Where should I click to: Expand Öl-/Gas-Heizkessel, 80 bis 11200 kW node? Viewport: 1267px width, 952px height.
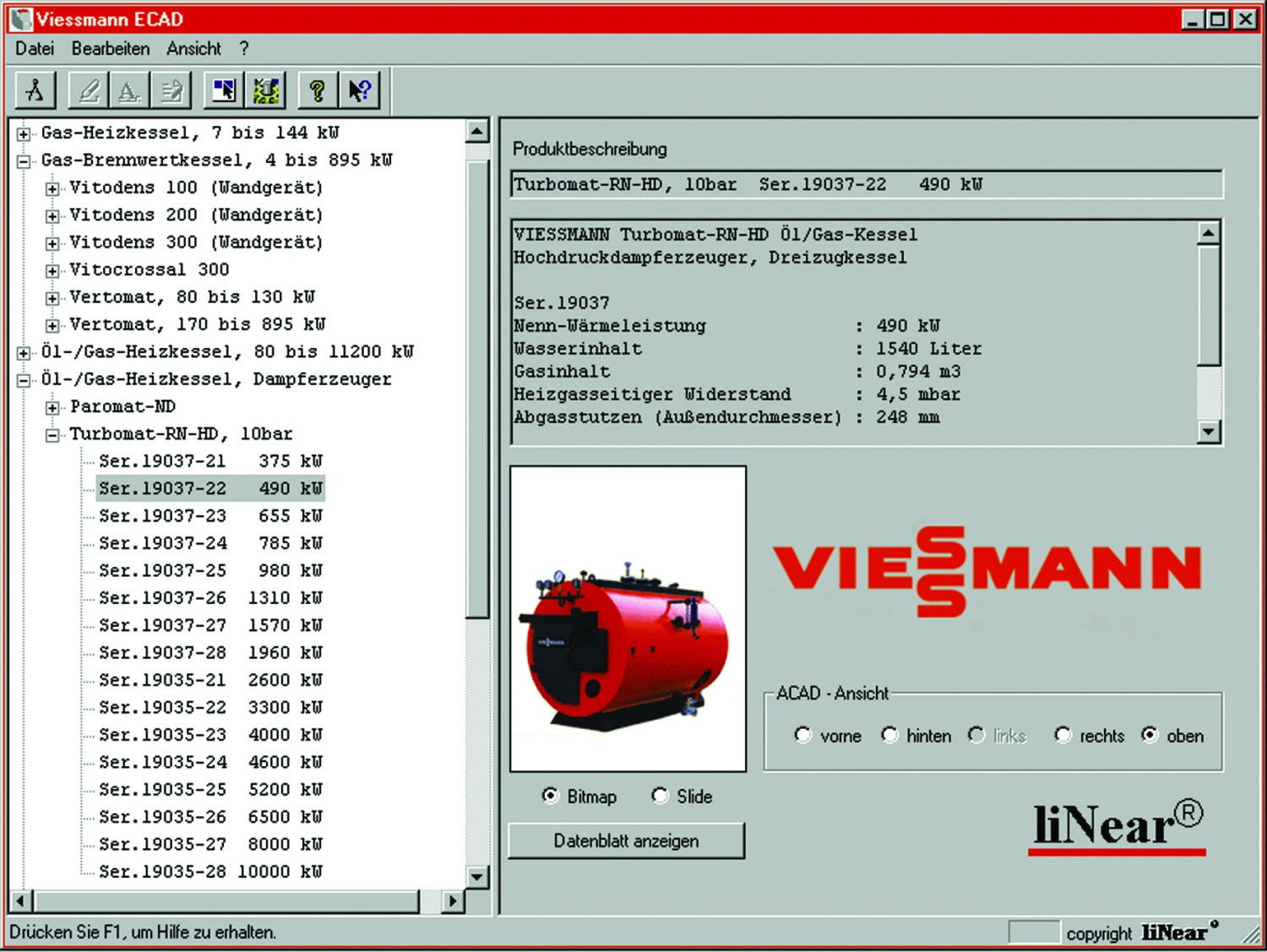(x=24, y=353)
